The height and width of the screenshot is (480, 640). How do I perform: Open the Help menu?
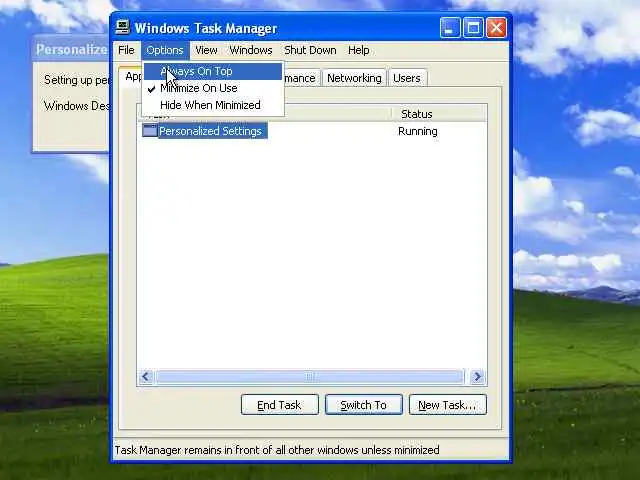click(358, 50)
